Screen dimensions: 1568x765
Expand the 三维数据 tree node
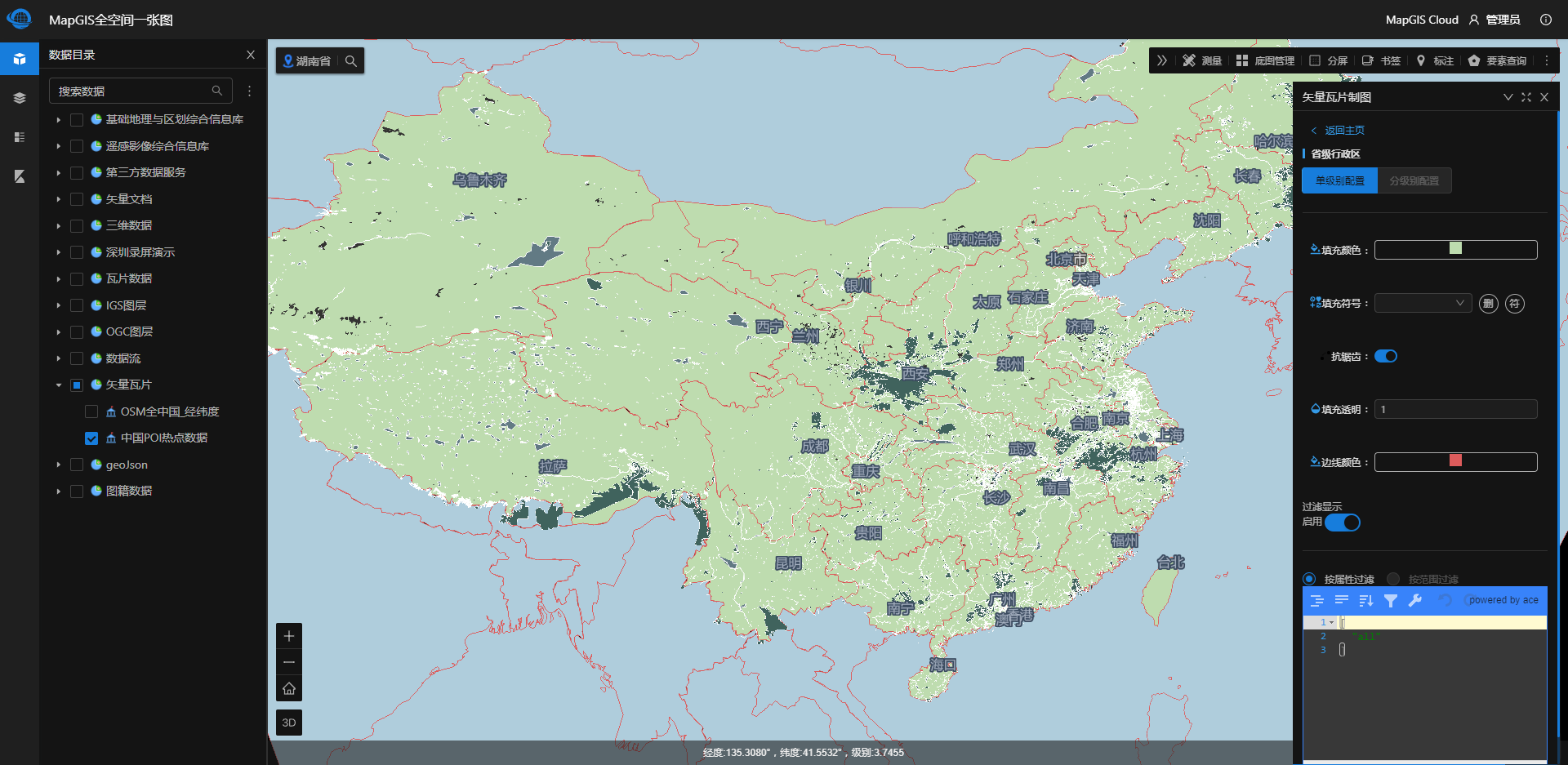click(59, 226)
